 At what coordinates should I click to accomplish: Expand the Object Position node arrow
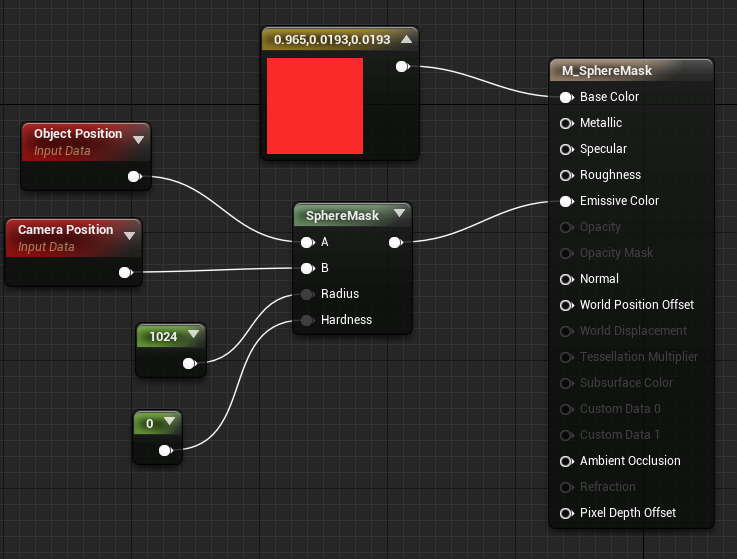click(138, 140)
